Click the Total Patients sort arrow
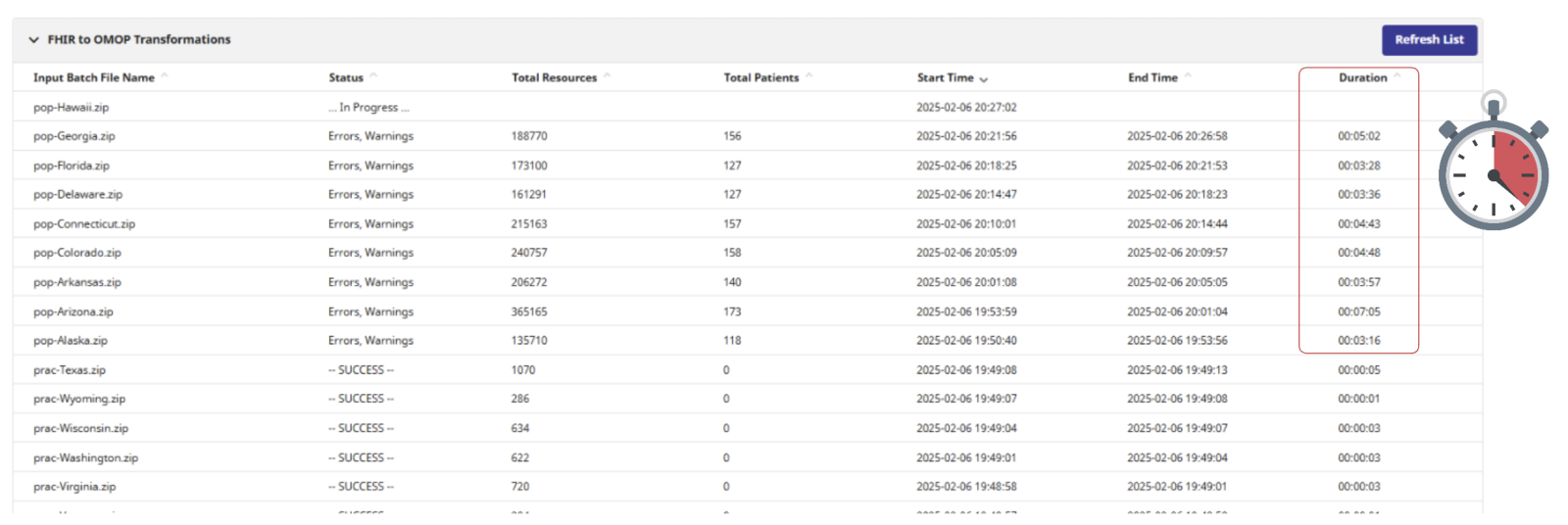 click(x=808, y=75)
